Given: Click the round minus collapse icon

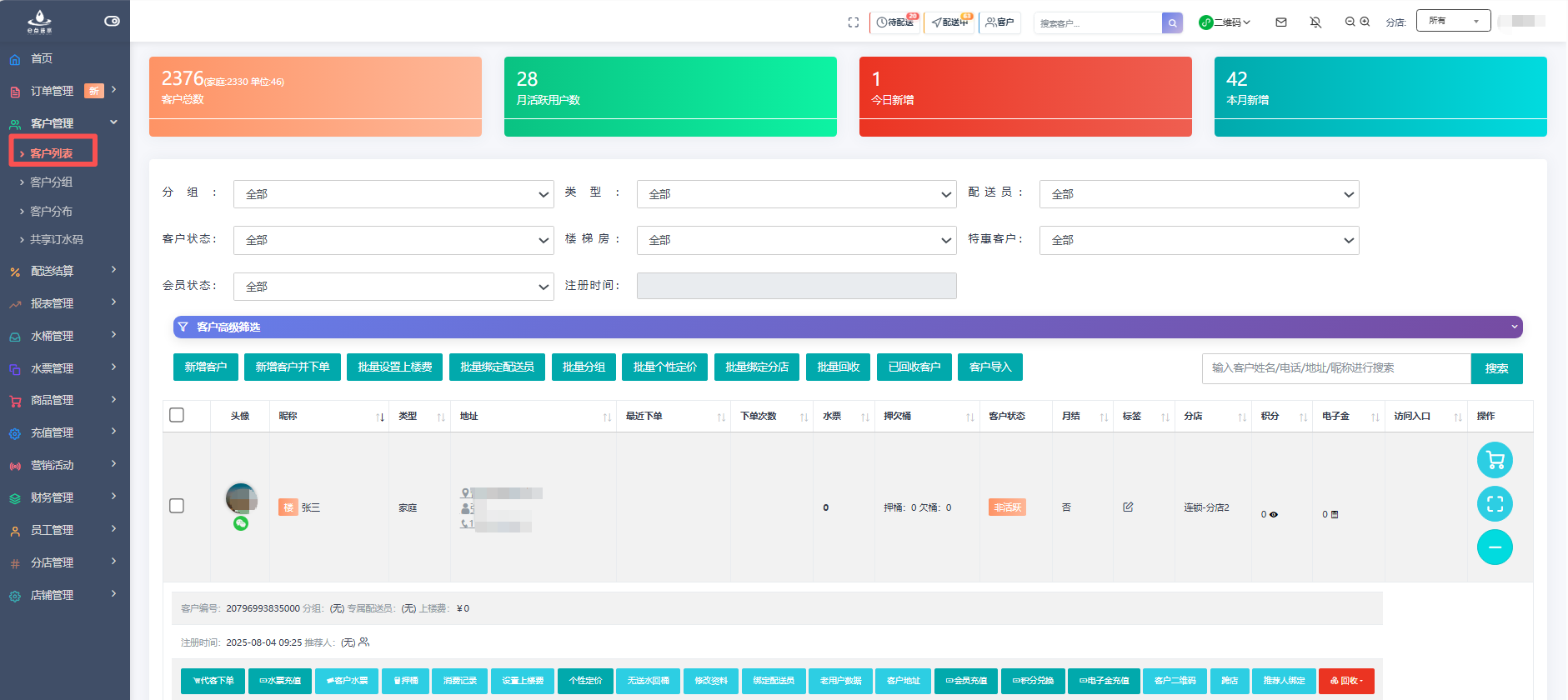Looking at the screenshot, I should click(x=1495, y=547).
